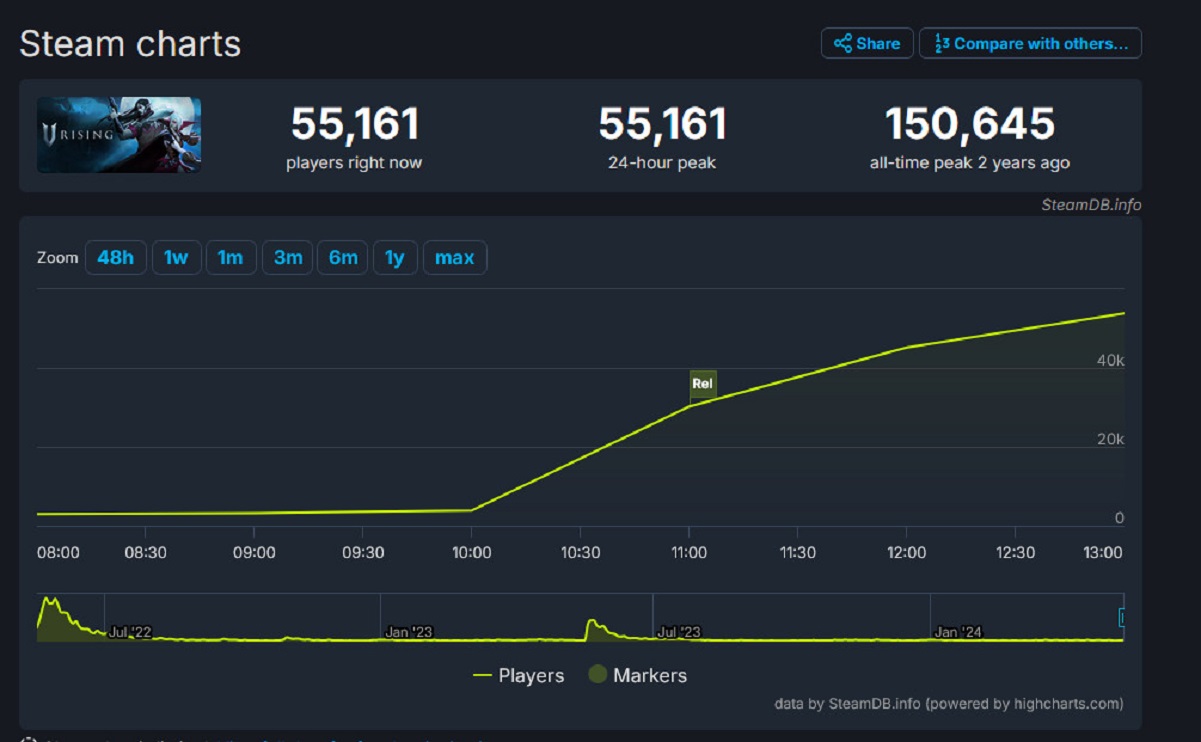
Task: Zoom the chart to 1y
Action: [x=395, y=258]
